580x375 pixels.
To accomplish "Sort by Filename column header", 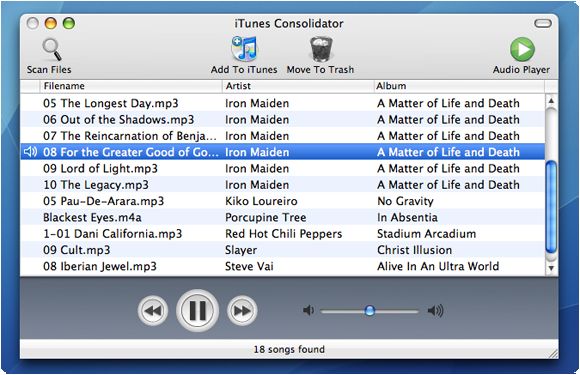I will [x=131, y=86].
